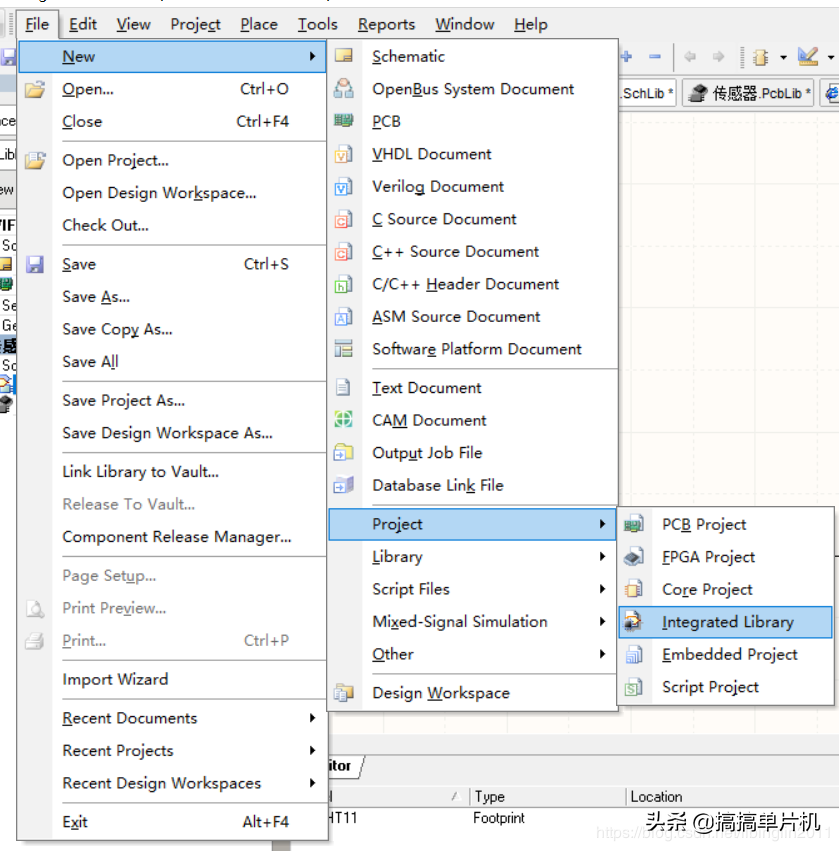Click the C++ Source Document icon
Image resolution: width=839 pixels, height=851 pixels.
pyautogui.click(x=344, y=252)
